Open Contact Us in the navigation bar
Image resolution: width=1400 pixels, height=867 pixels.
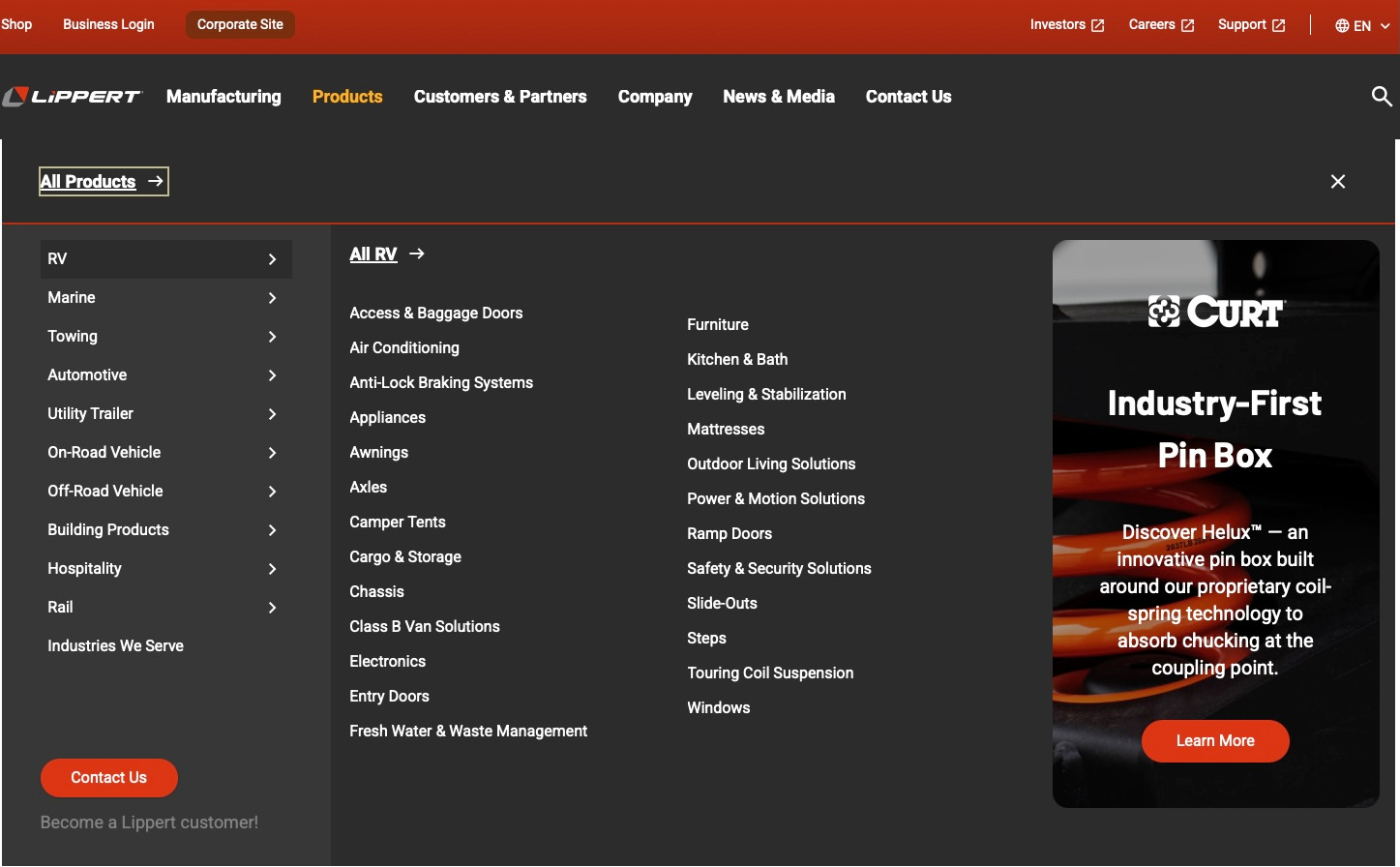(909, 97)
